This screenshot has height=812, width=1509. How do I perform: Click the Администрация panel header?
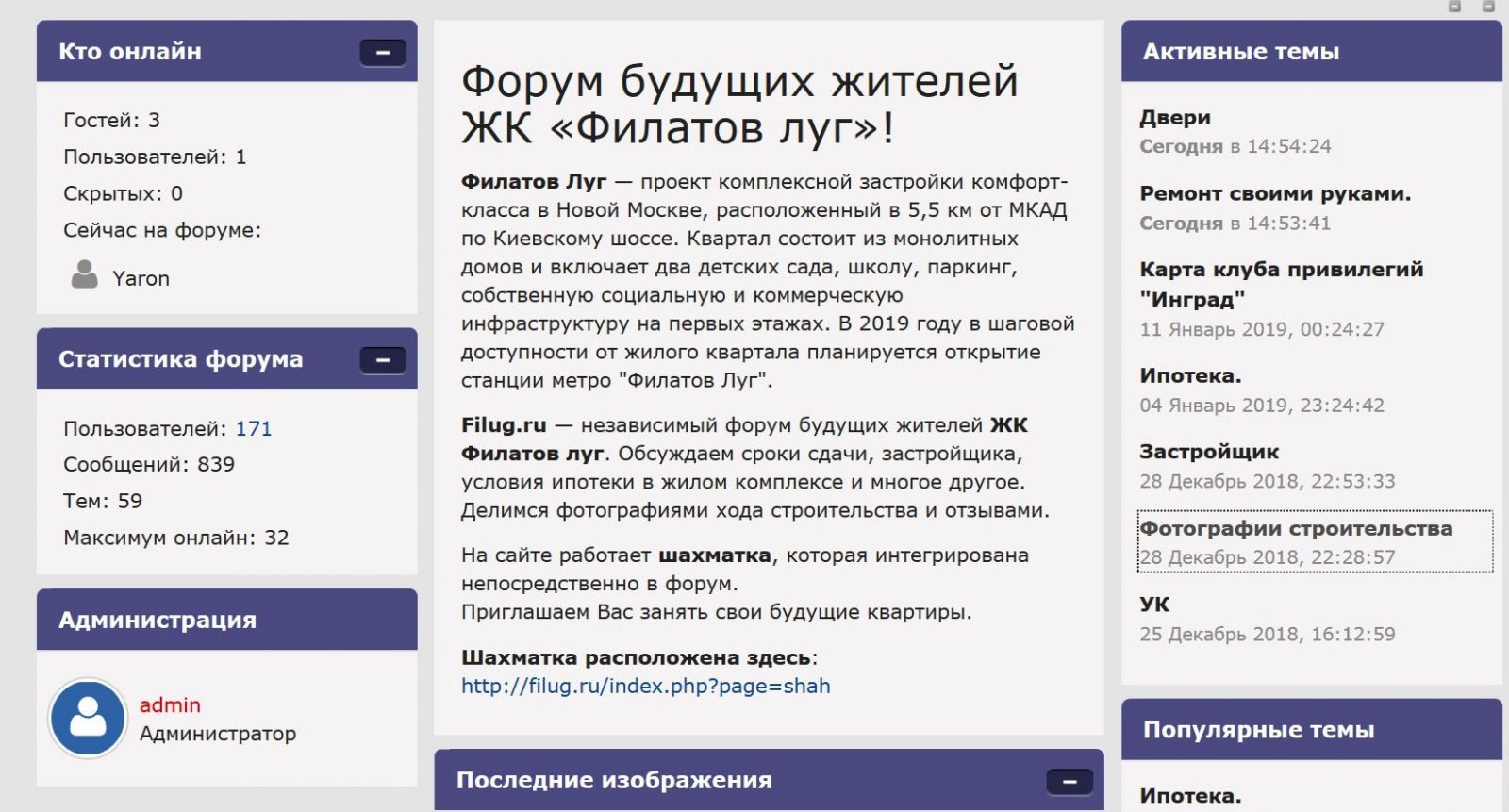click(x=226, y=620)
